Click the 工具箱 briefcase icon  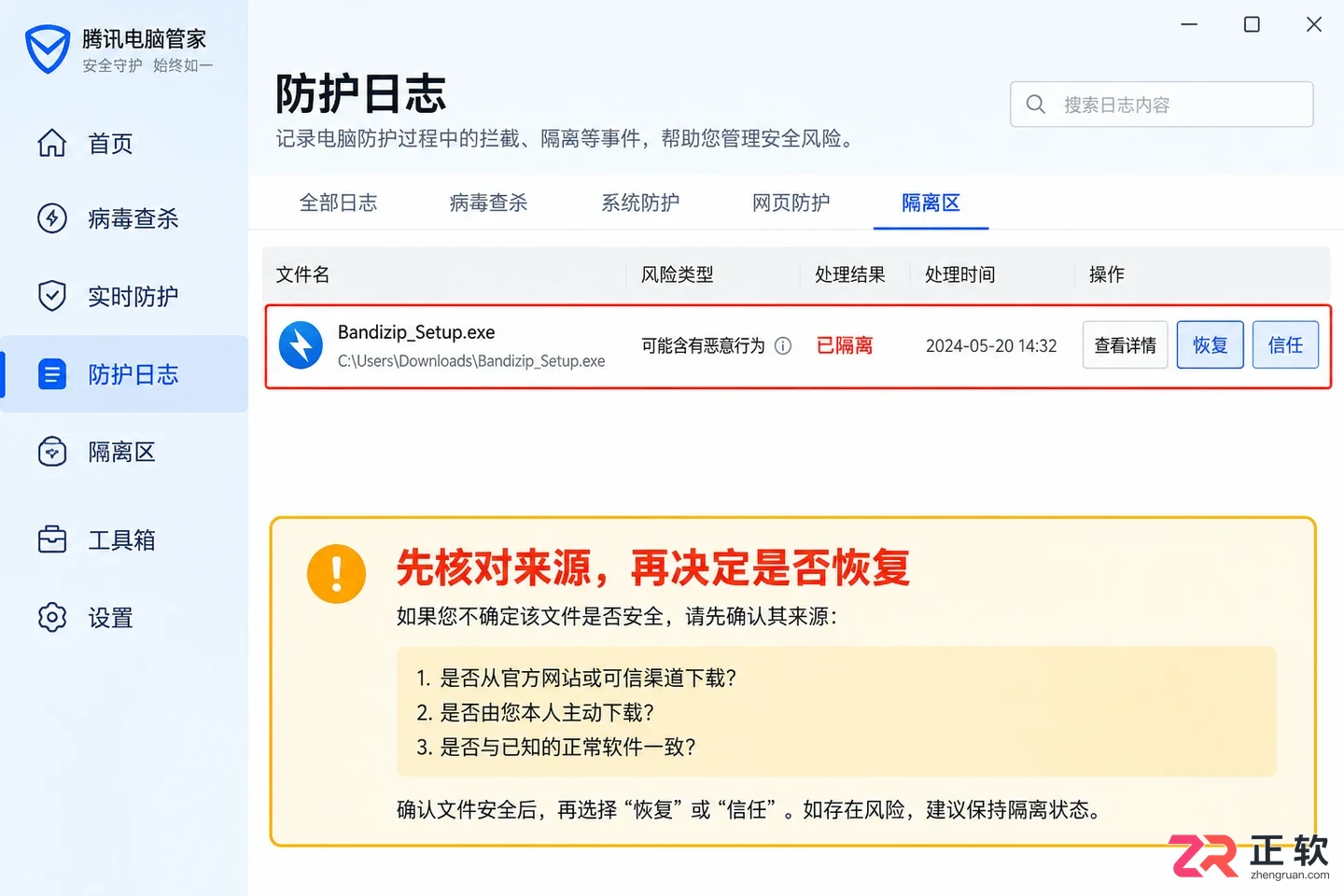[x=52, y=539]
